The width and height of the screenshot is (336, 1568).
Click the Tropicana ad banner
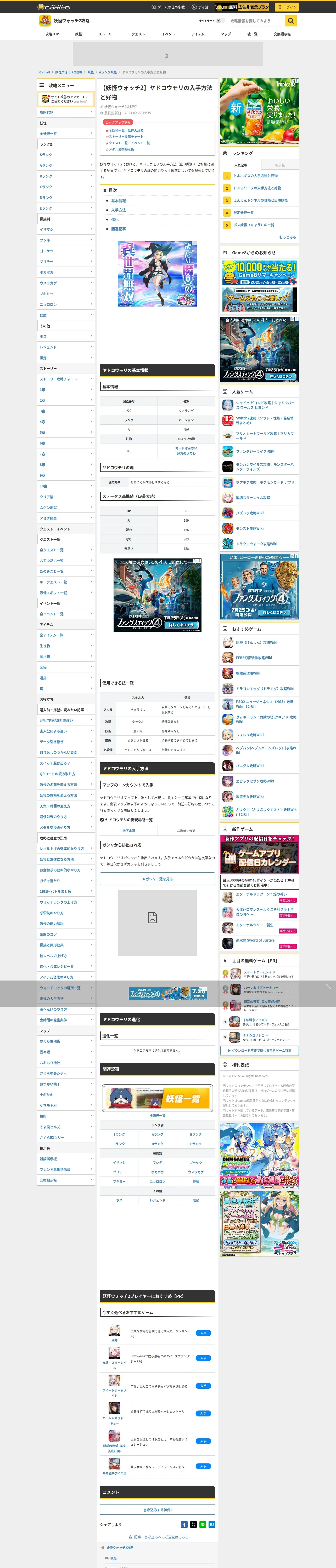click(x=260, y=111)
